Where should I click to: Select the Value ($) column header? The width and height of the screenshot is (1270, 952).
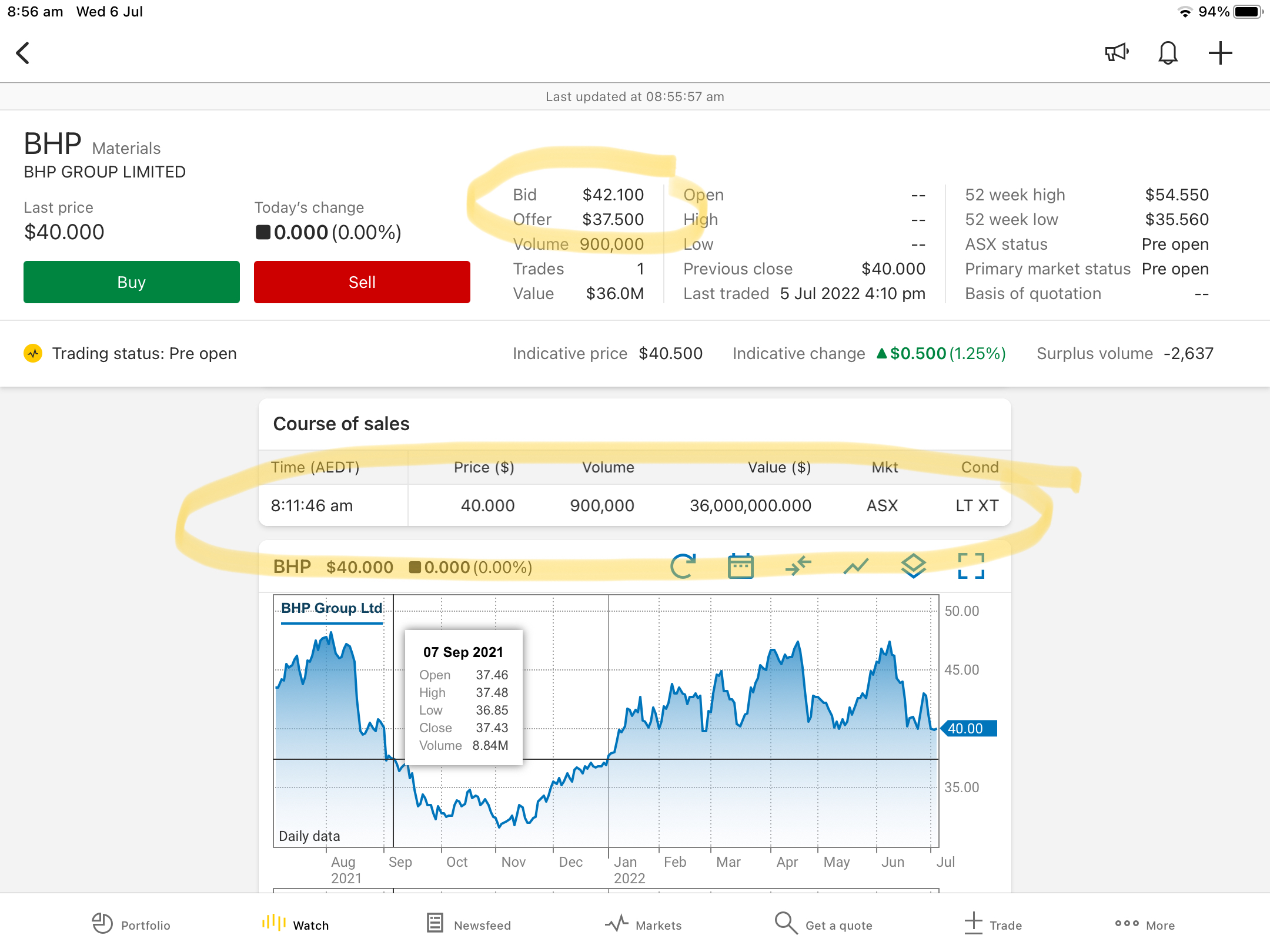click(779, 467)
